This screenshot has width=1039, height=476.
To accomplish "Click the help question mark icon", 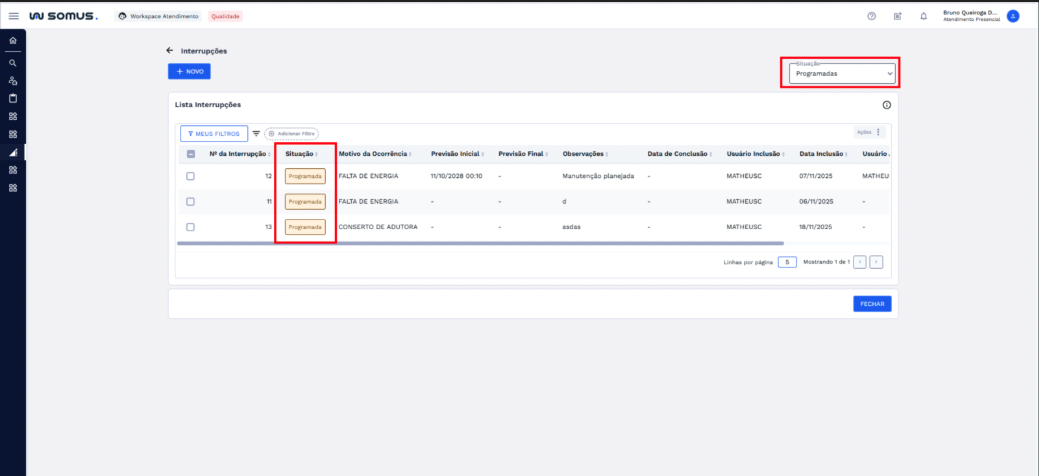I will (871, 16).
